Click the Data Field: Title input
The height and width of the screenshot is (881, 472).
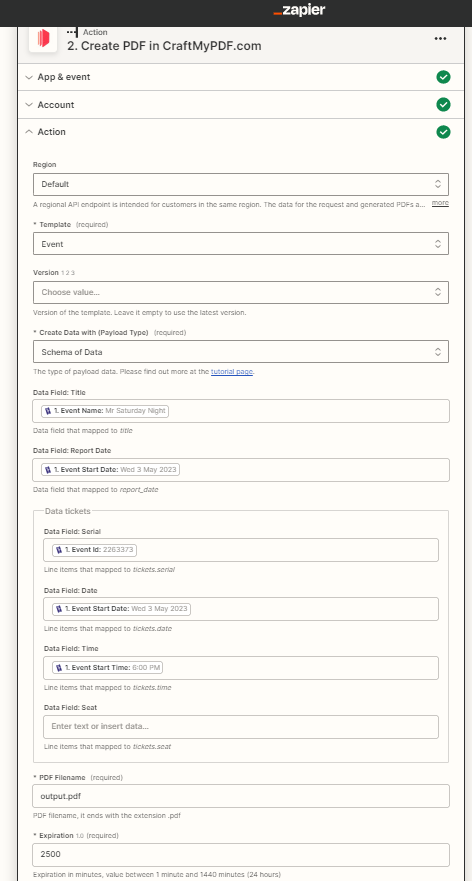click(x=241, y=411)
